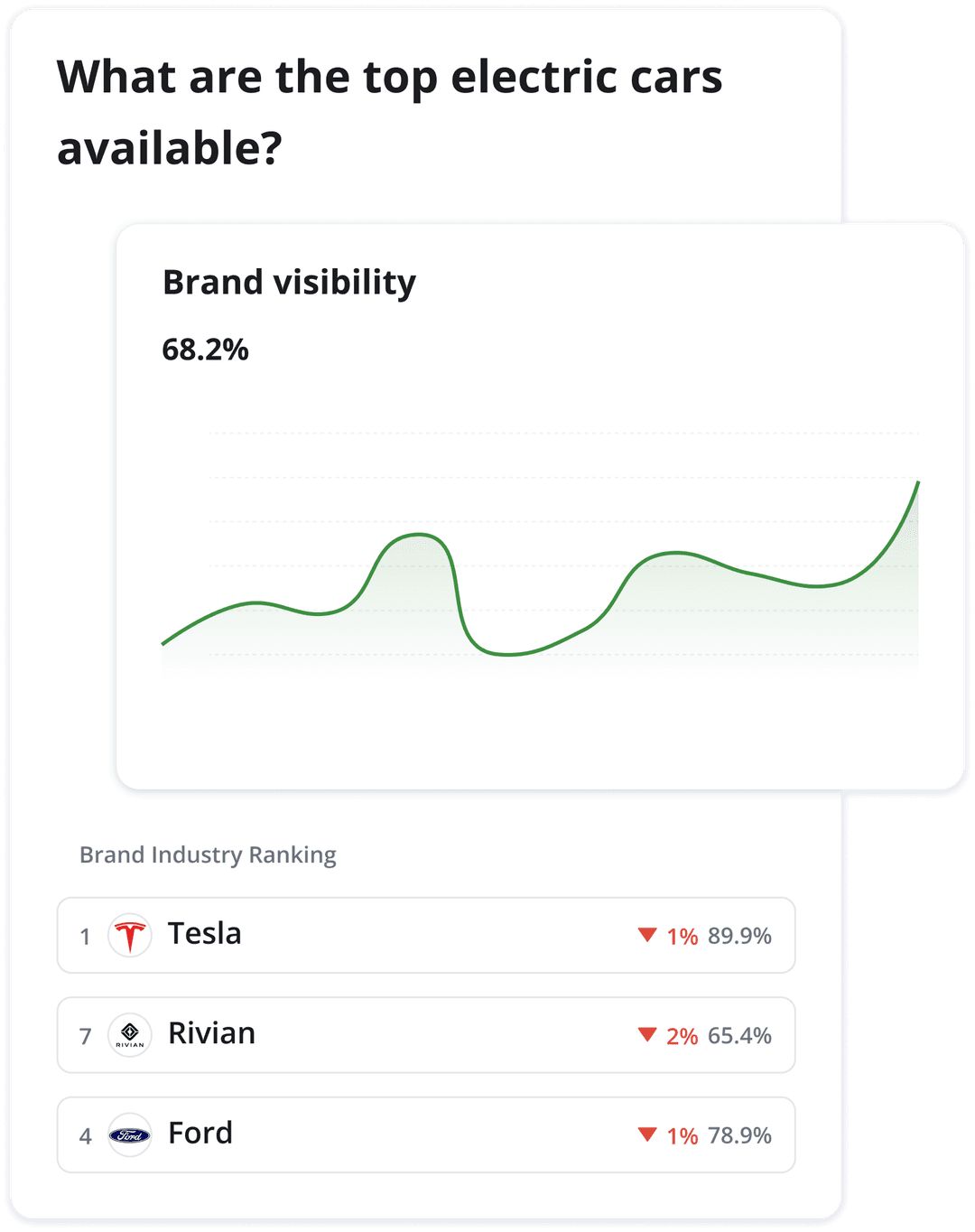
Task: Select the Ford brand name
Action: 200,1134
